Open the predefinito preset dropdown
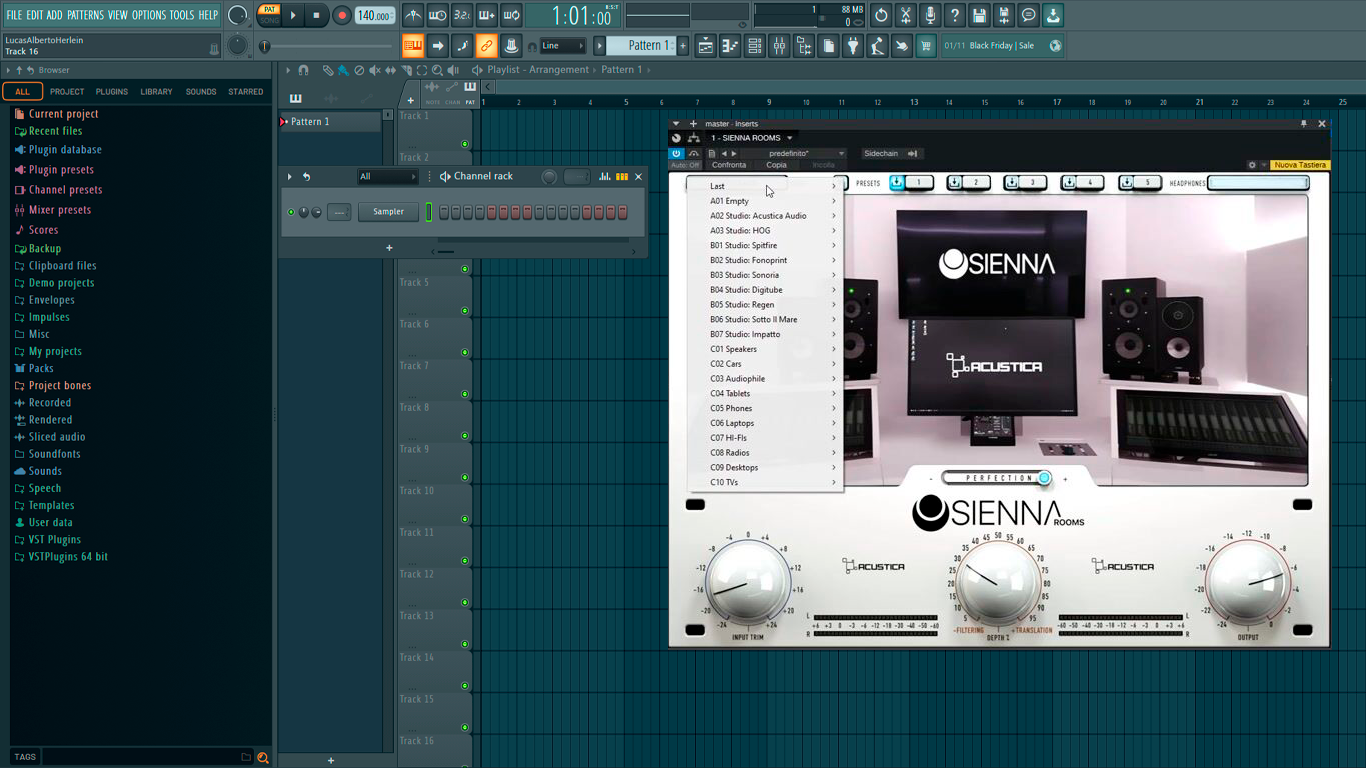This screenshot has width=1366, height=768. pos(796,154)
